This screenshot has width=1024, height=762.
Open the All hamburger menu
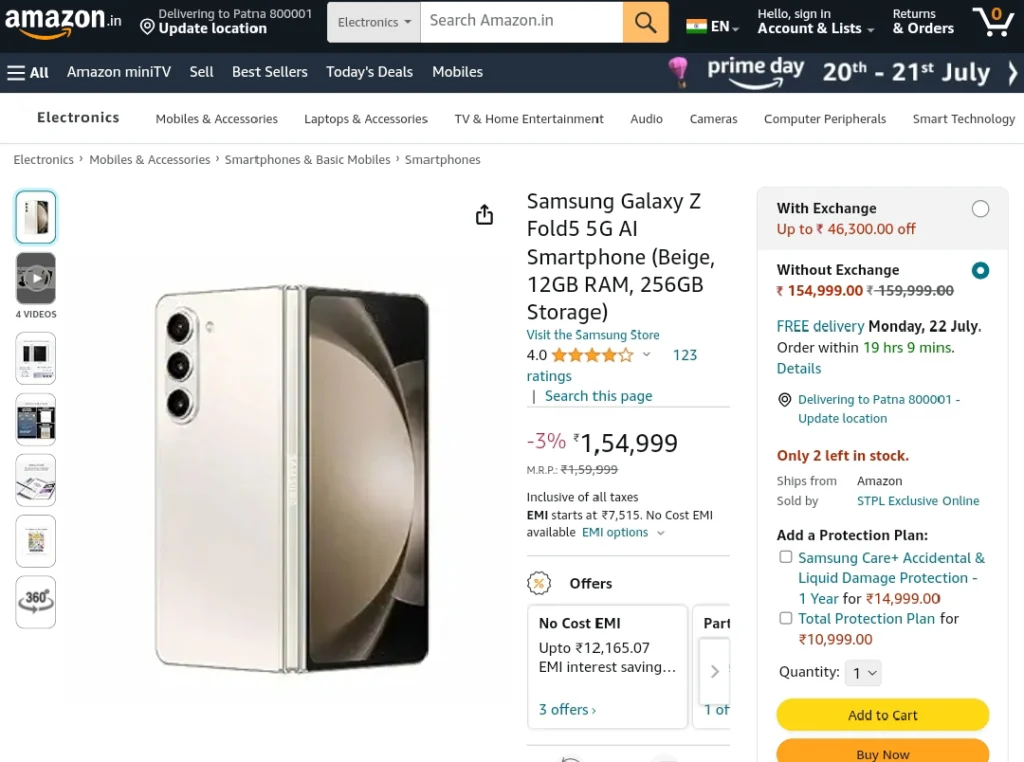point(27,72)
